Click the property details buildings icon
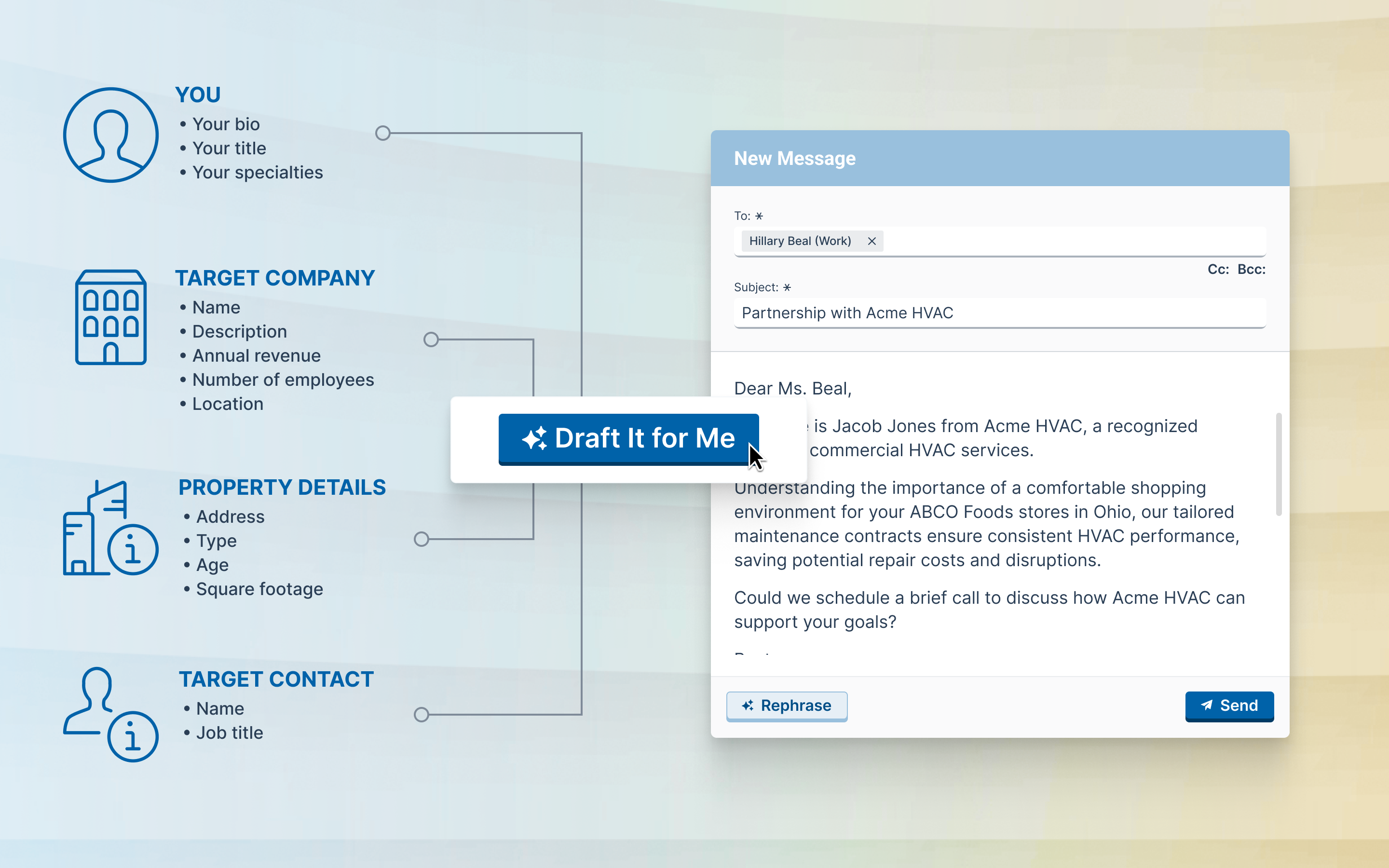1389x868 pixels. point(110,528)
